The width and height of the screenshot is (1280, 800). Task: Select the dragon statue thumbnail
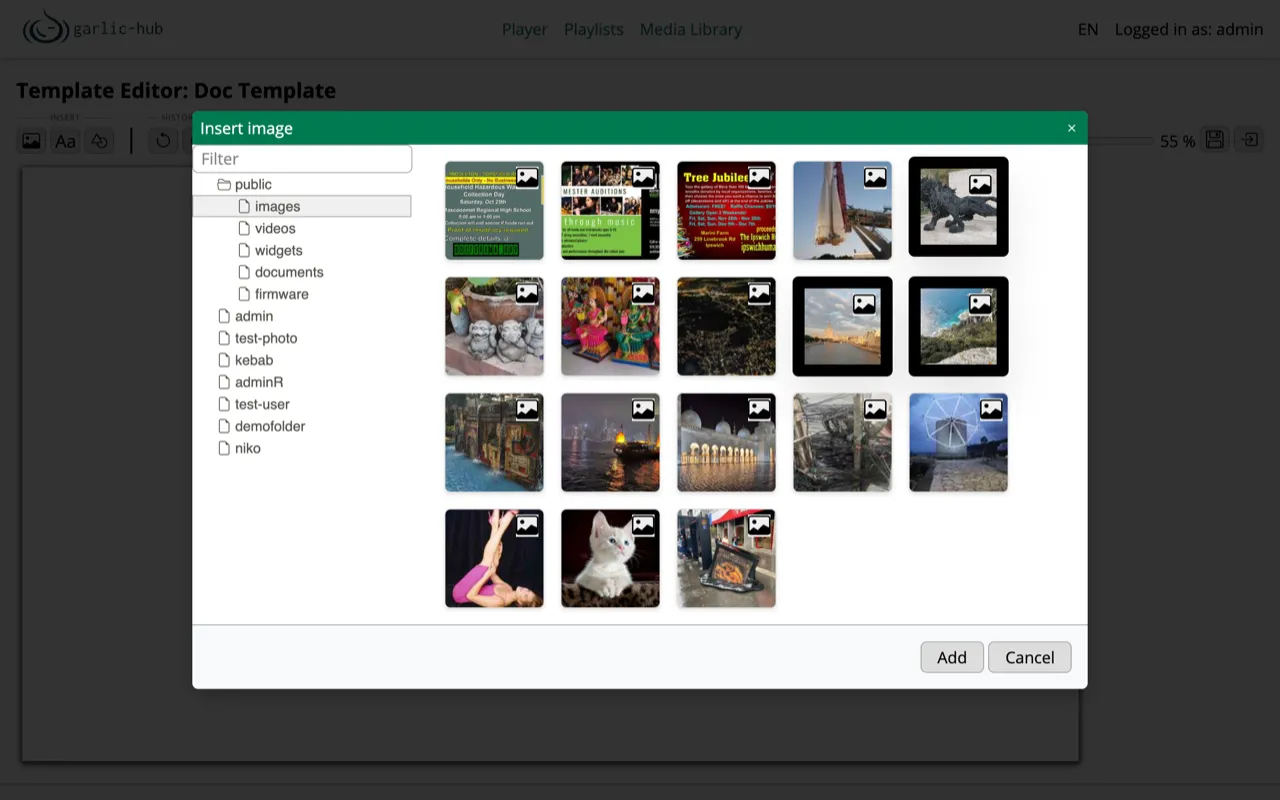pyautogui.click(x=958, y=206)
